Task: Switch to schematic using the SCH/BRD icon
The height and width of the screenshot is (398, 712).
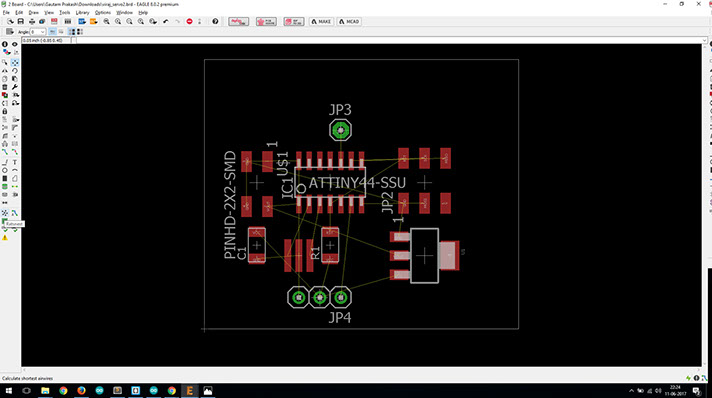Action: (x=54, y=21)
